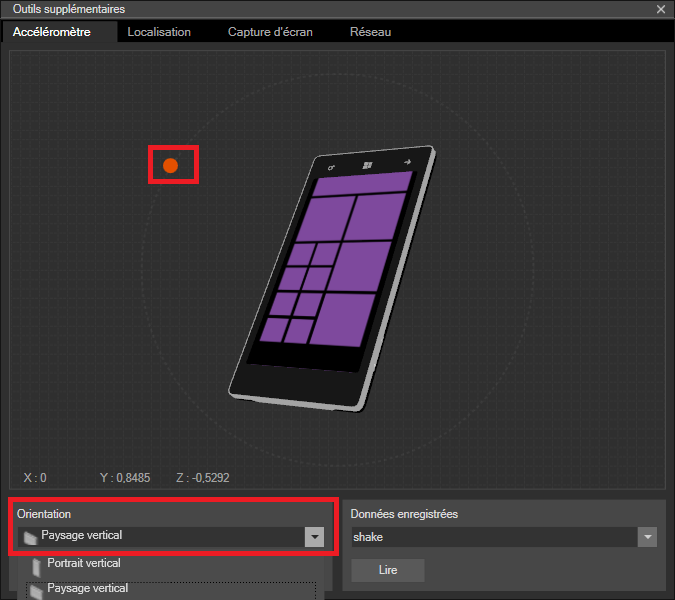Select the Accéléromètre tab
Viewport: 675px width, 600px height.
(x=52, y=32)
